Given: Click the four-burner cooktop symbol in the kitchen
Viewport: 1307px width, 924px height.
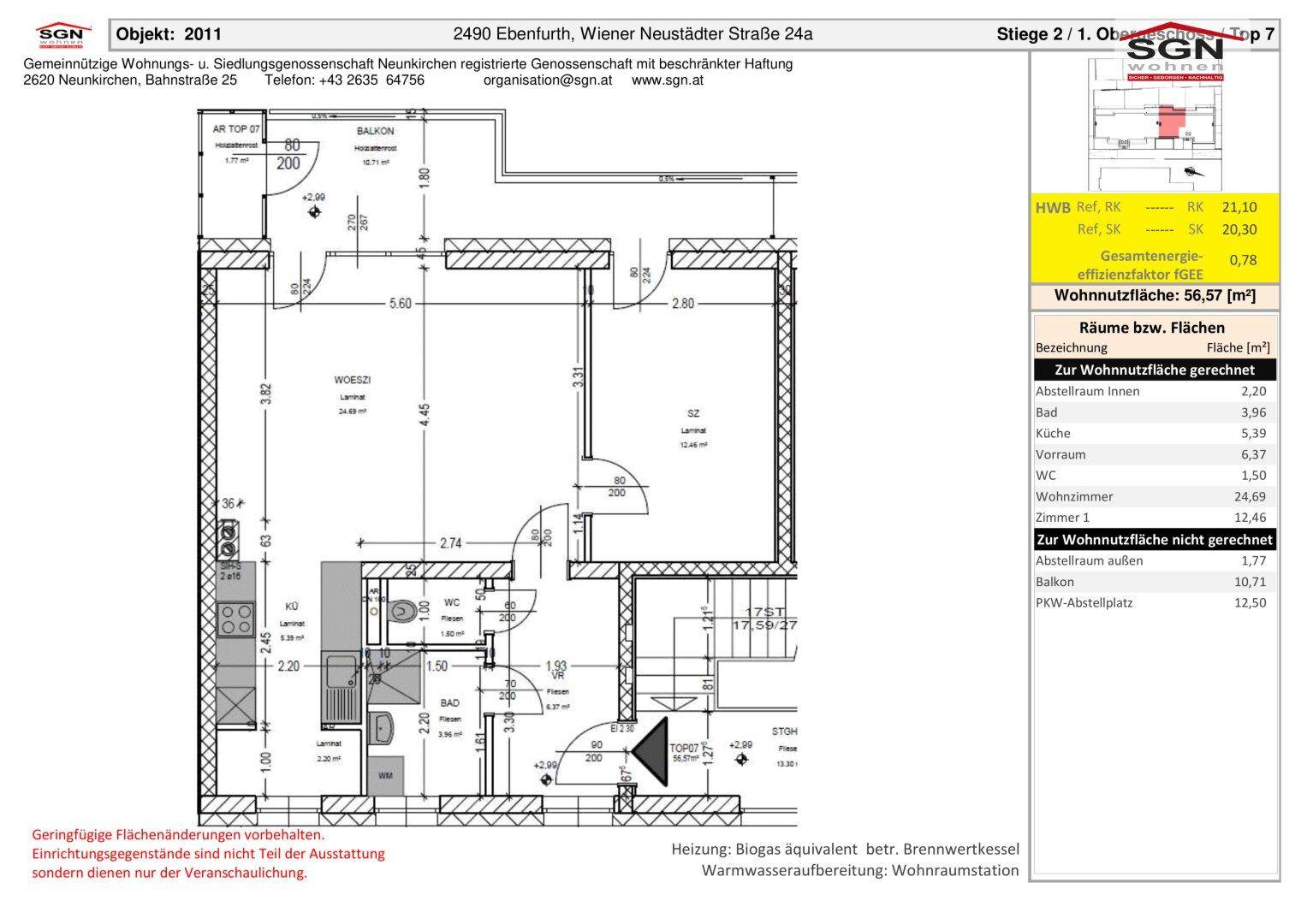Looking at the screenshot, I should (236, 619).
